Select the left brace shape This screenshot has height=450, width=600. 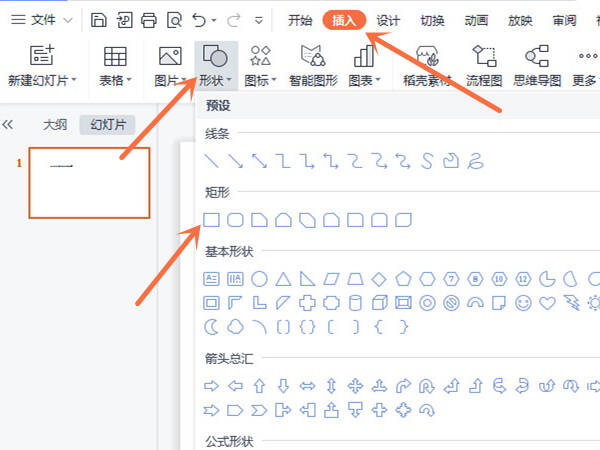pos(379,327)
